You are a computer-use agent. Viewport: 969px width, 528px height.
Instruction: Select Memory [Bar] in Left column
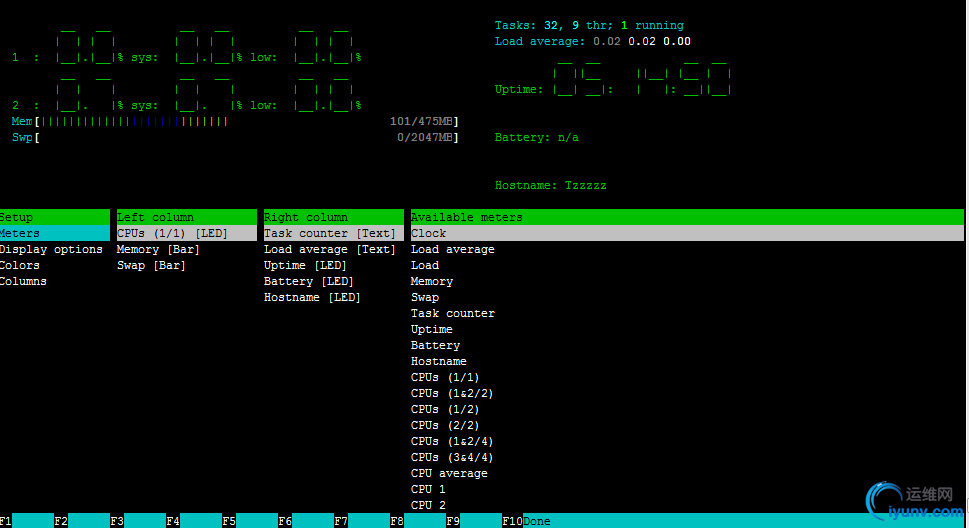[158, 249]
